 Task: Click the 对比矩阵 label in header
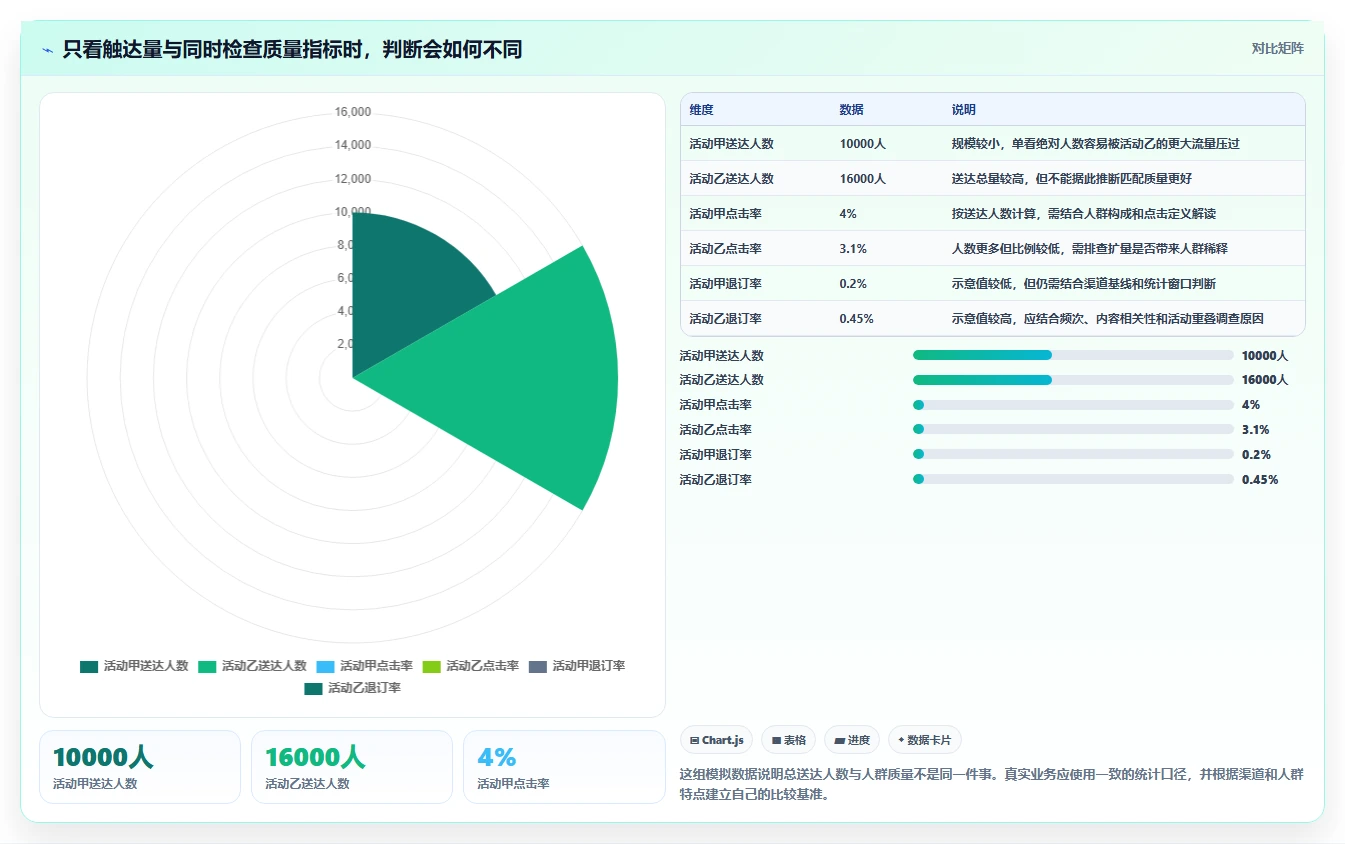1278,48
